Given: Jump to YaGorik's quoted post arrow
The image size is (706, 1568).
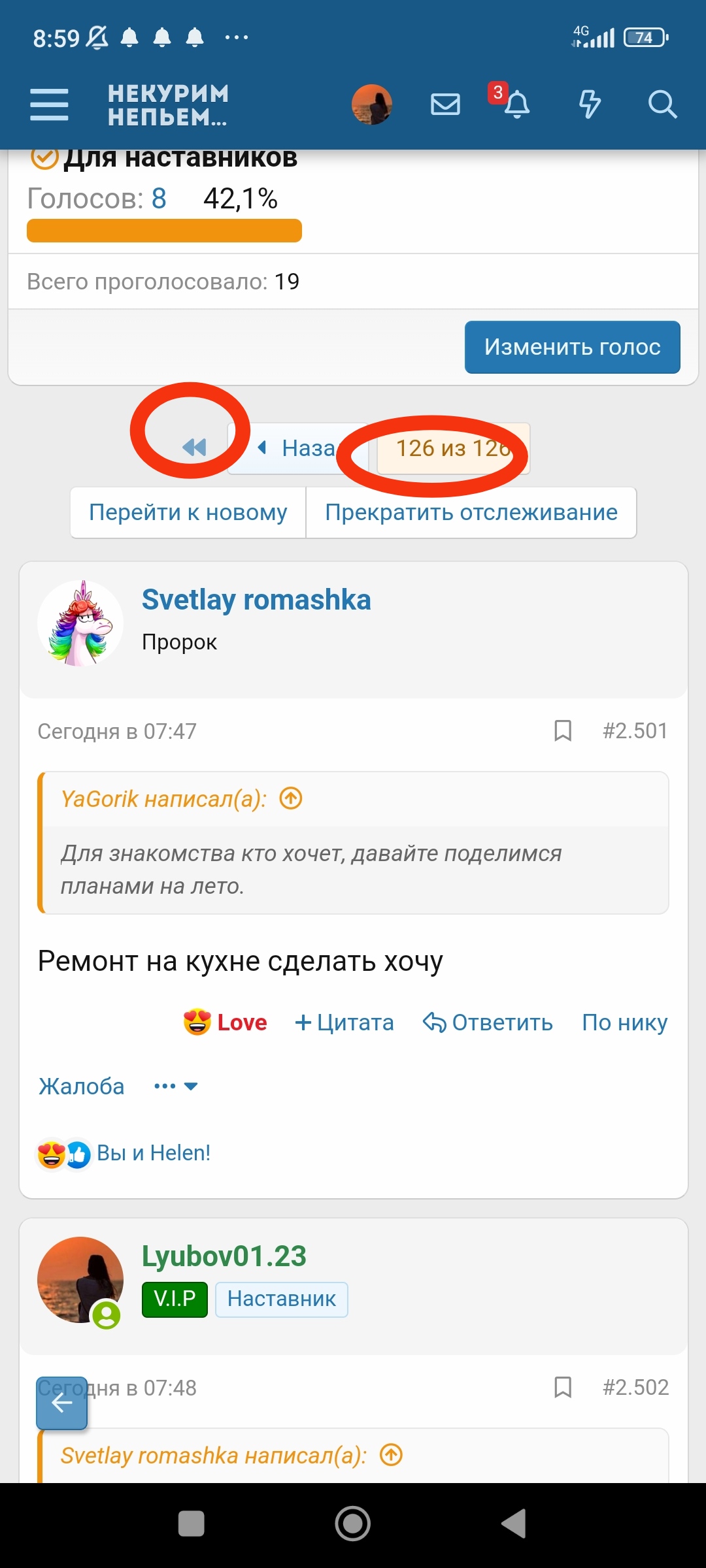Looking at the screenshot, I should coord(291,798).
